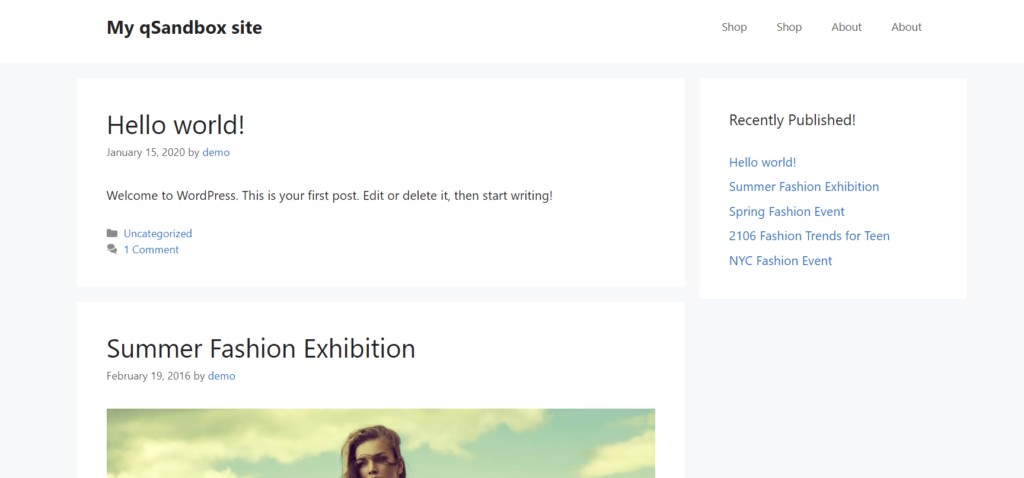Open sidebar link Hello world!
The image size is (1024, 478).
(x=763, y=163)
